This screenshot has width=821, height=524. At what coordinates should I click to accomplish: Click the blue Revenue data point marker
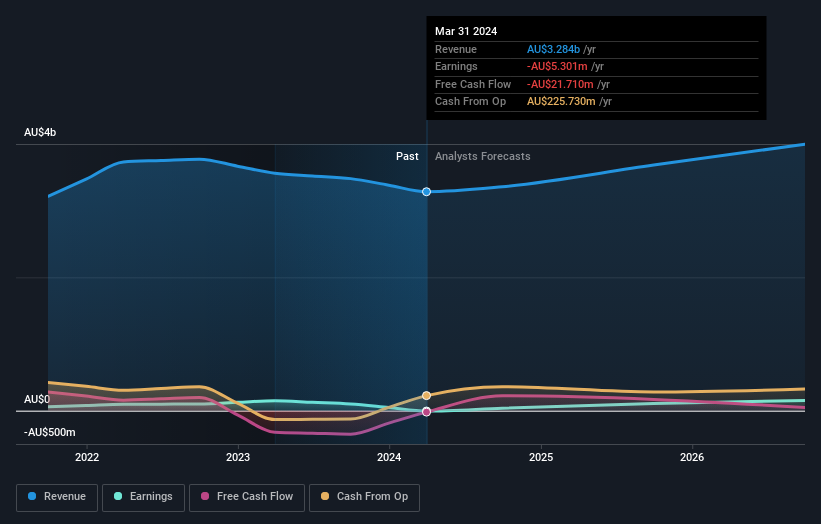point(426,192)
